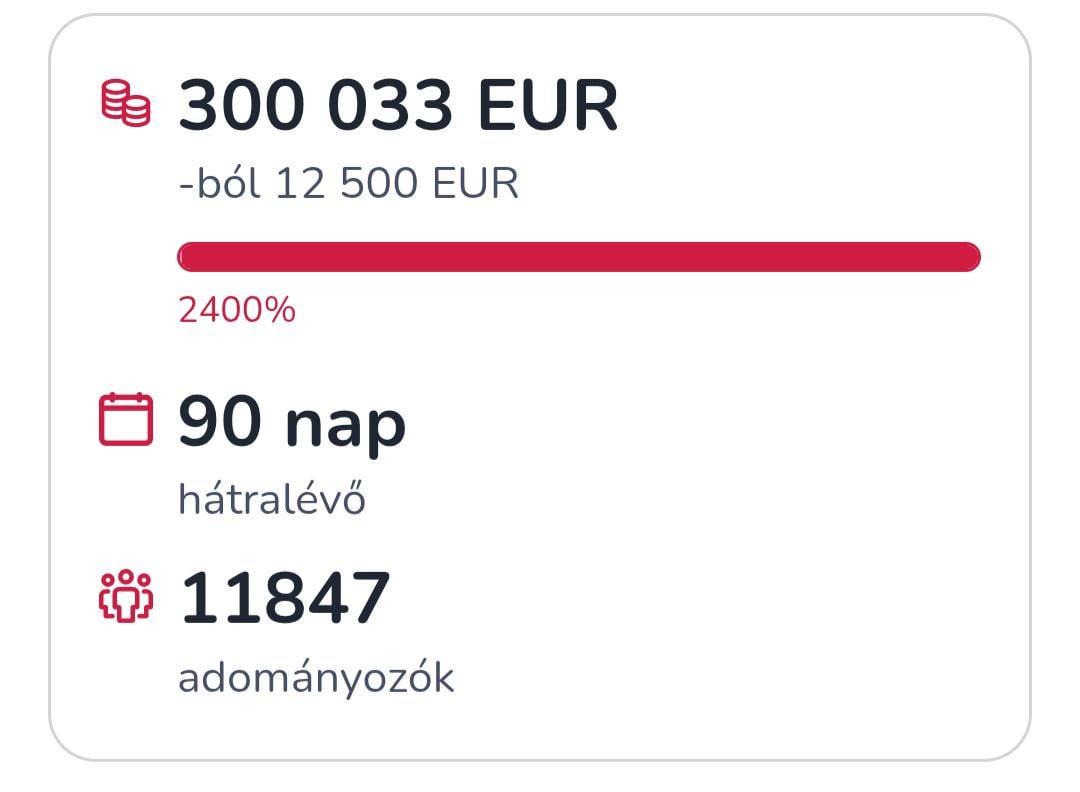
Task: Click the "EUR" in the smaller goal line
Action: (x=475, y=183)
